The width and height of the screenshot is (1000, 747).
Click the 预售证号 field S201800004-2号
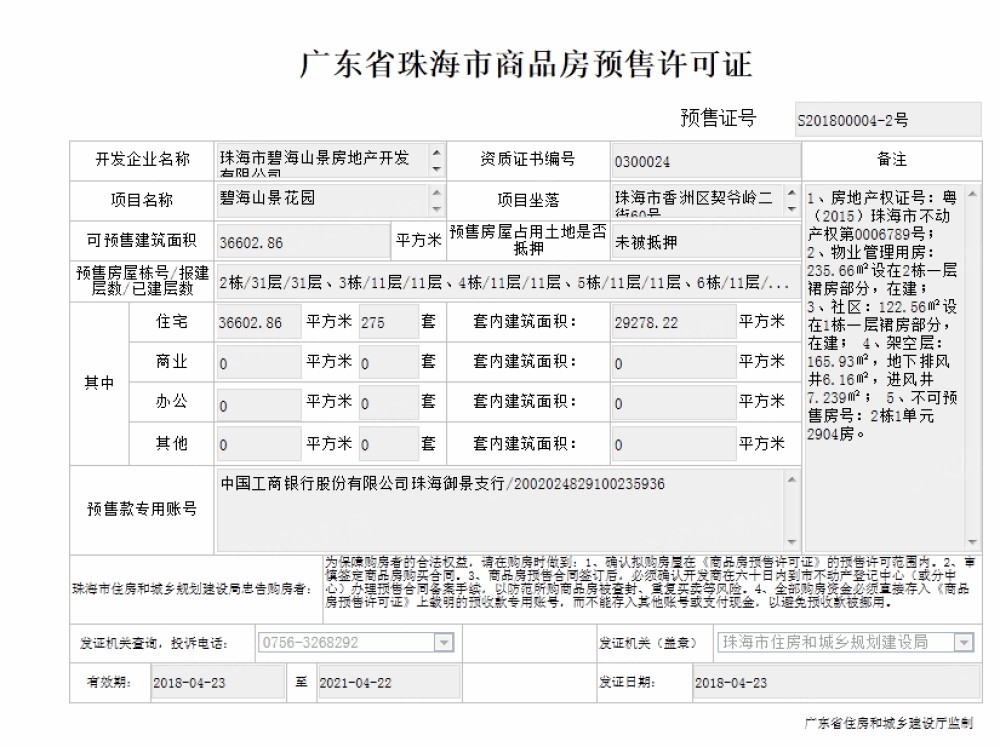pyautogui.click(x=888, y=120)
